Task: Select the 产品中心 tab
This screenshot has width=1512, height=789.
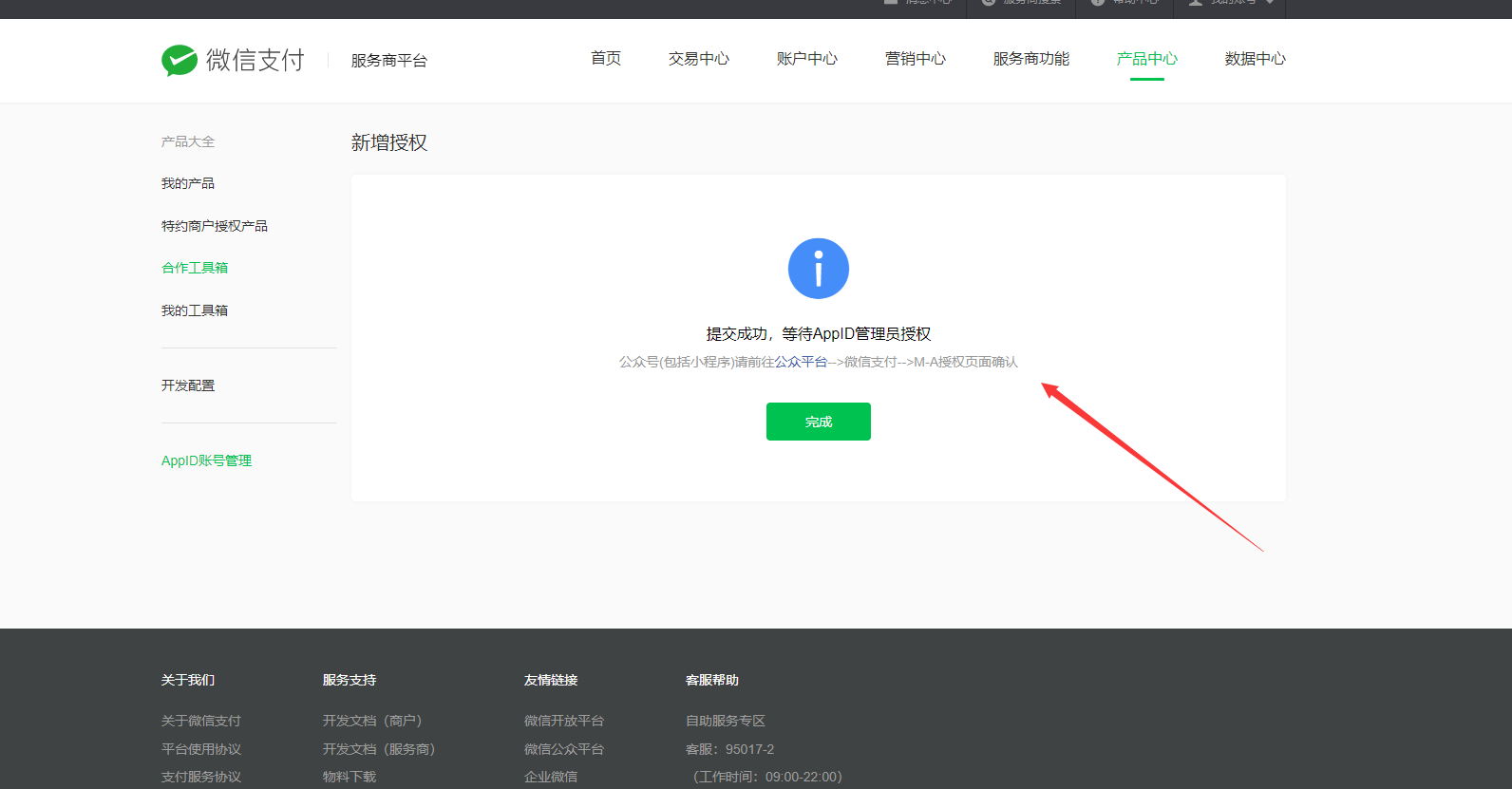Action: (x=1146, y=59)
